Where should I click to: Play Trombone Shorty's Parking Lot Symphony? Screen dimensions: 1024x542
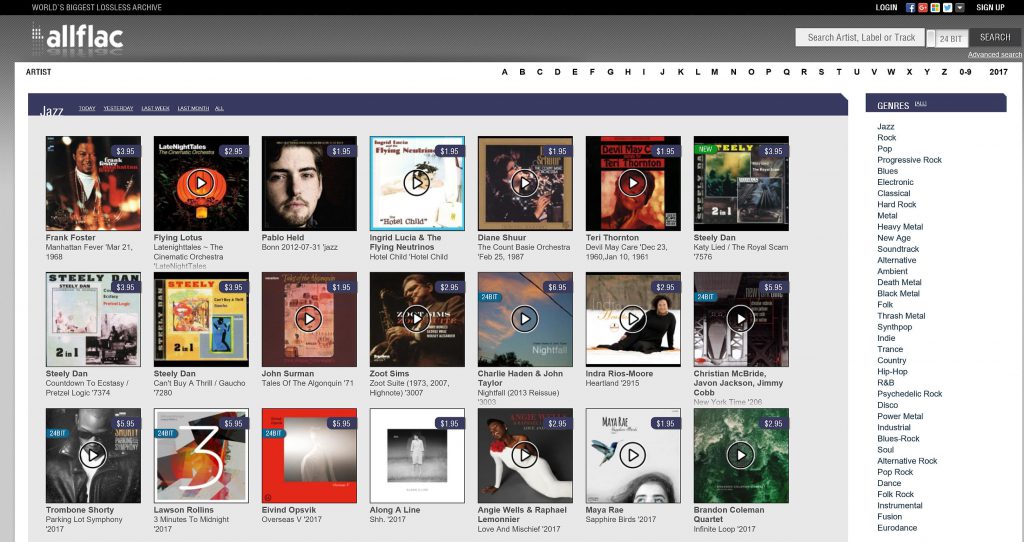pos(93,455)
